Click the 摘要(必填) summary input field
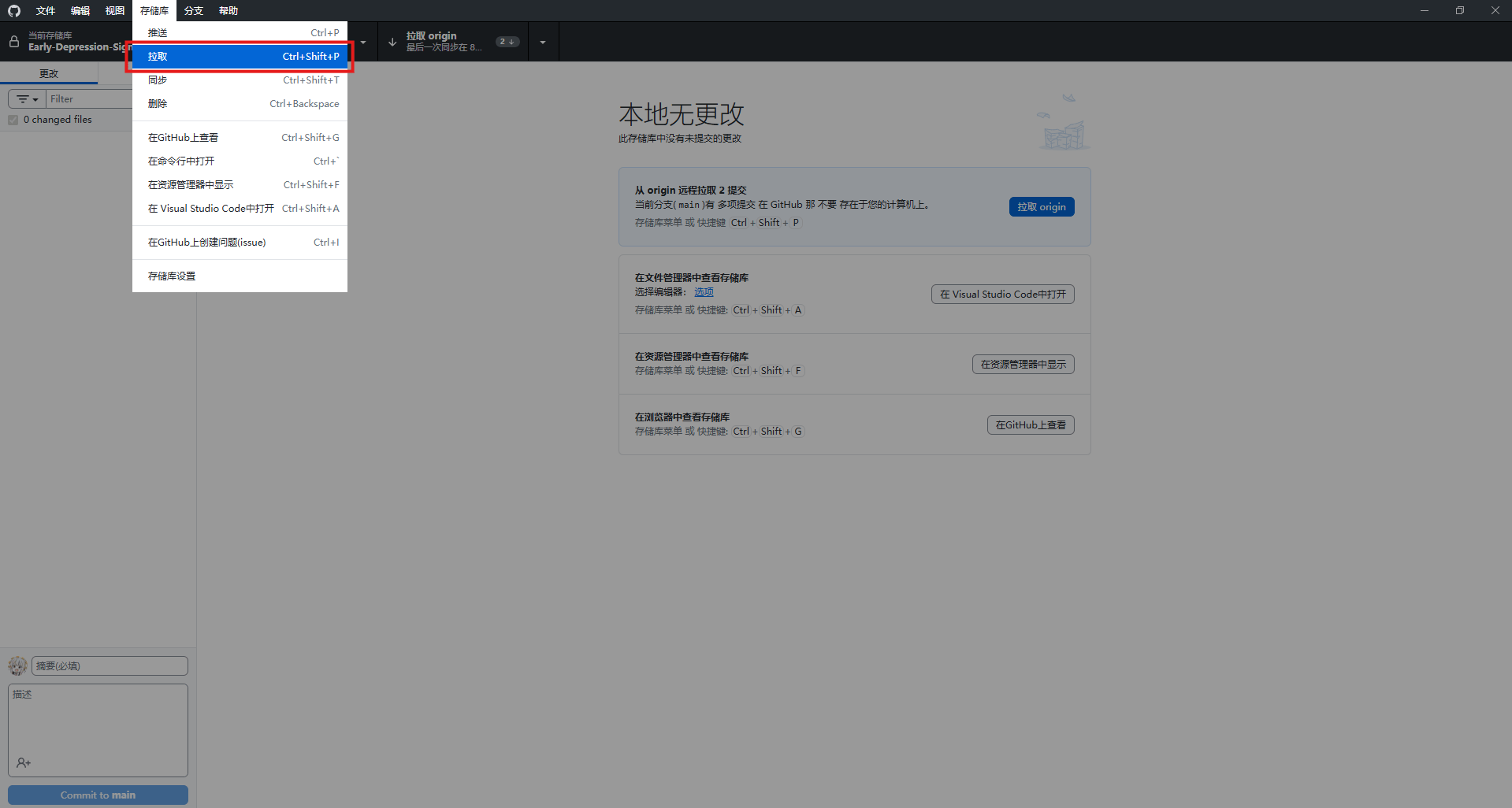The height and width of the screenshot is (808, 1512). click(x=110, y=666)
